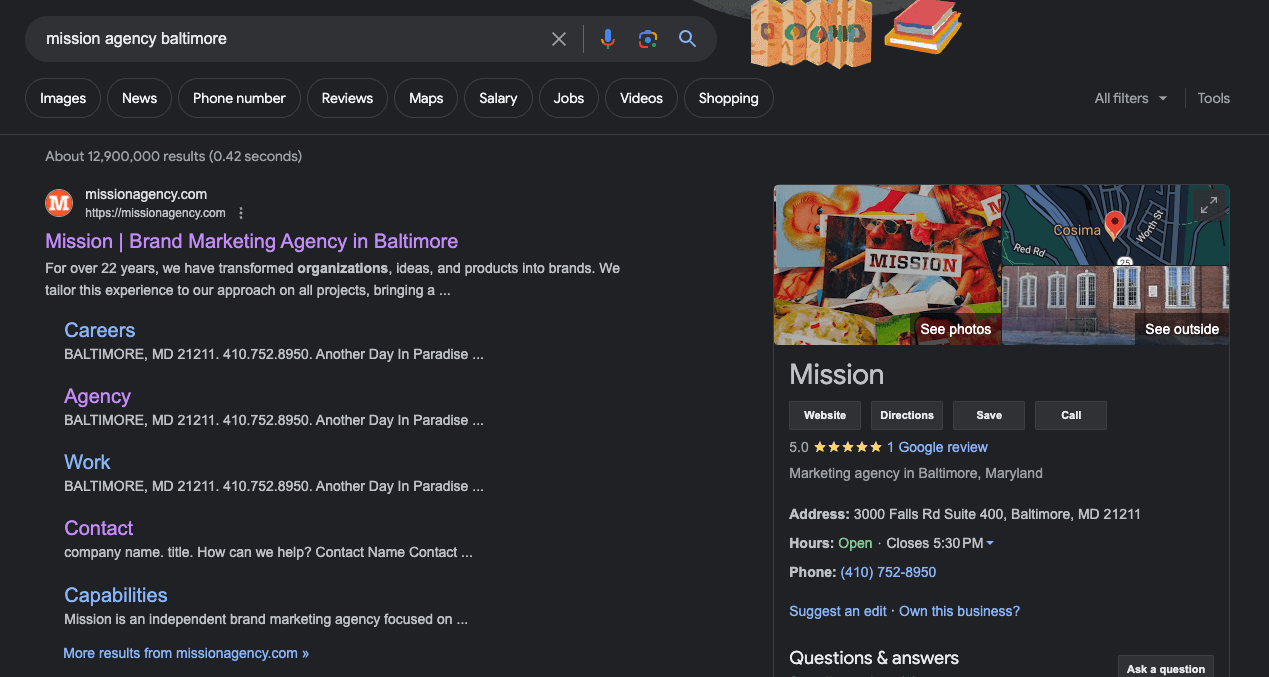Viewport: 1269px width, 677px height.
Task: Open the Contact sitelink
Action: [x=99, y=528]
